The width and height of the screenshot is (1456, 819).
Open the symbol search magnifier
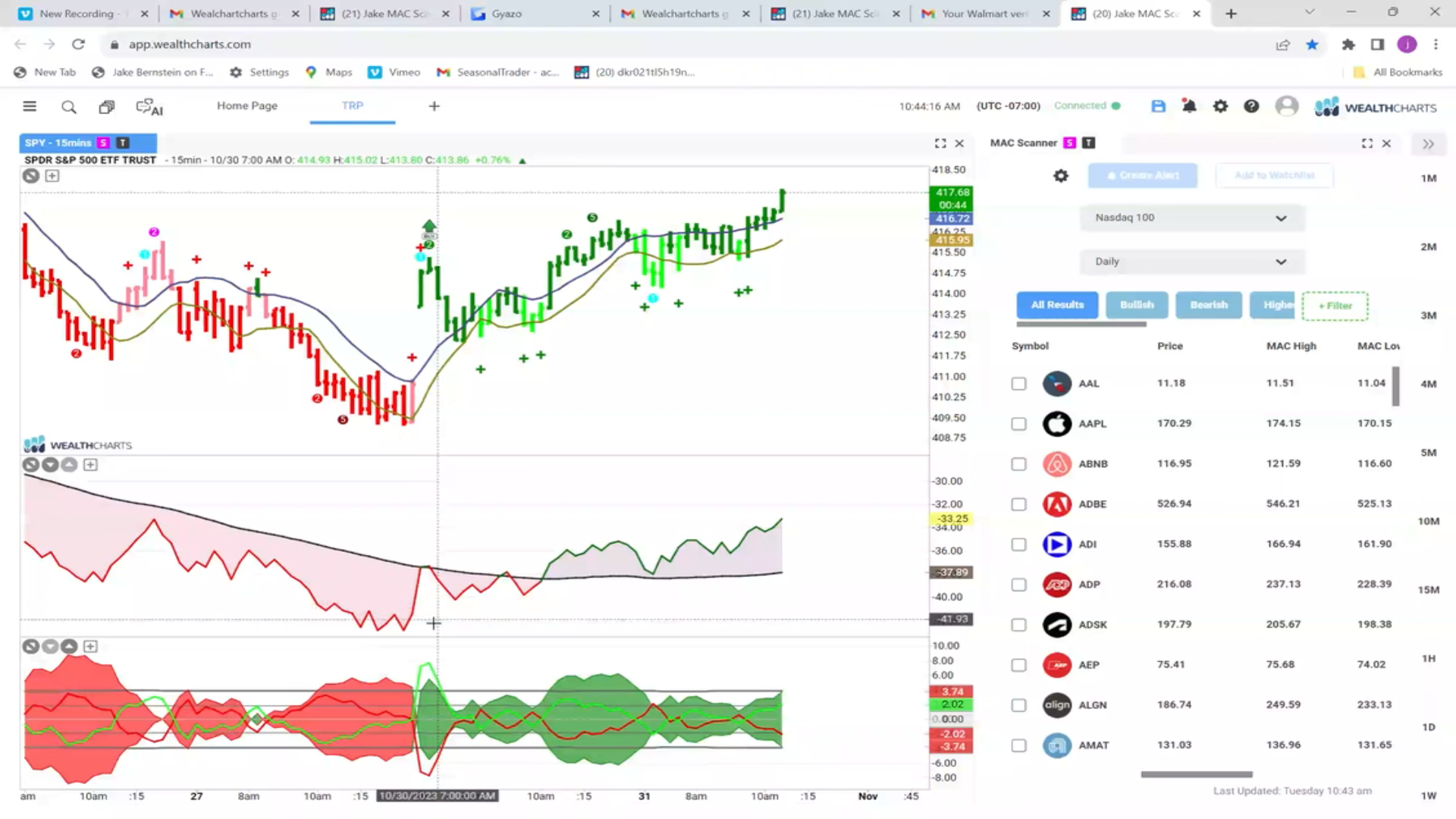click(x=68, y=107)
